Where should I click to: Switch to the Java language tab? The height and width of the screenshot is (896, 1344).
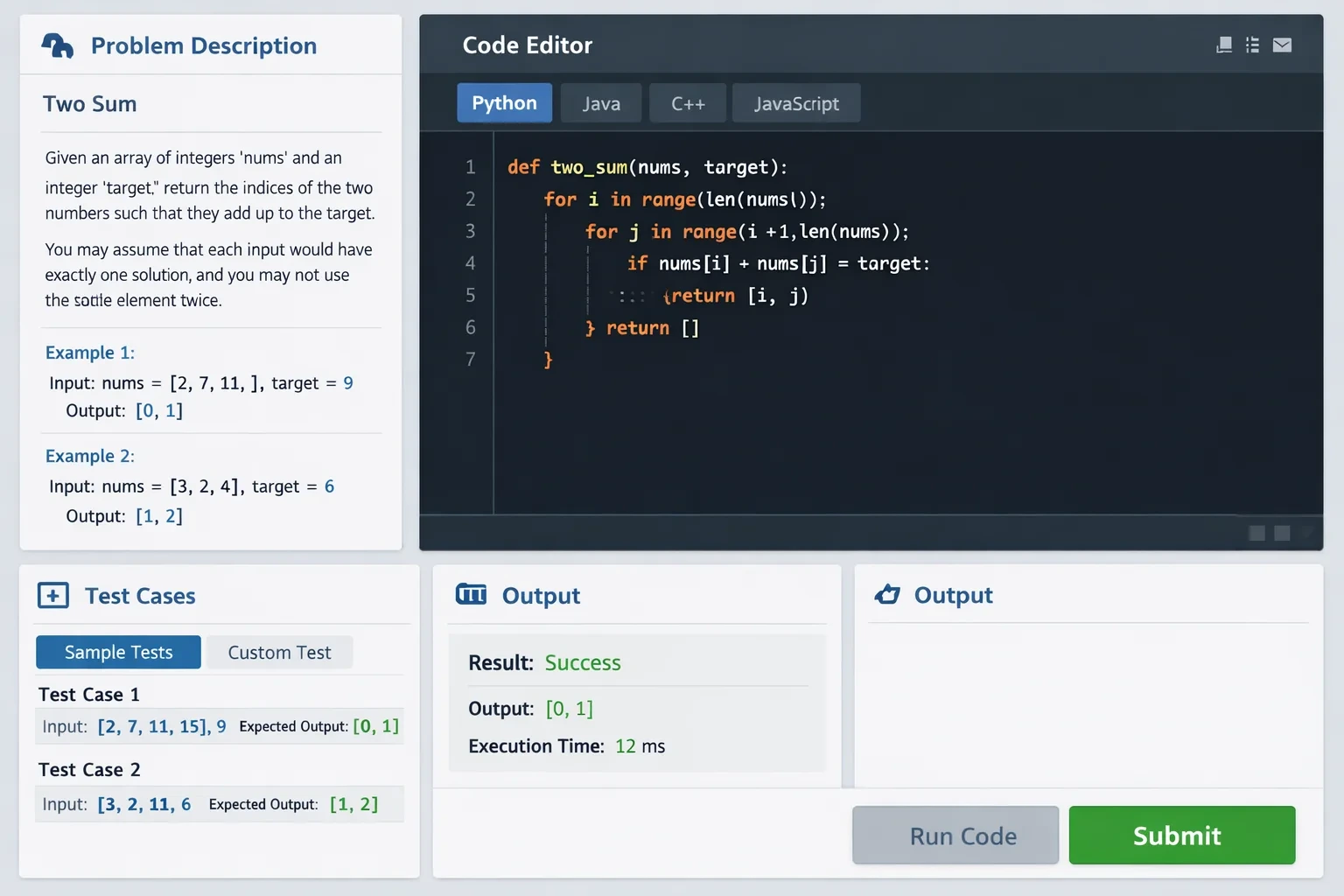[601, 103]
